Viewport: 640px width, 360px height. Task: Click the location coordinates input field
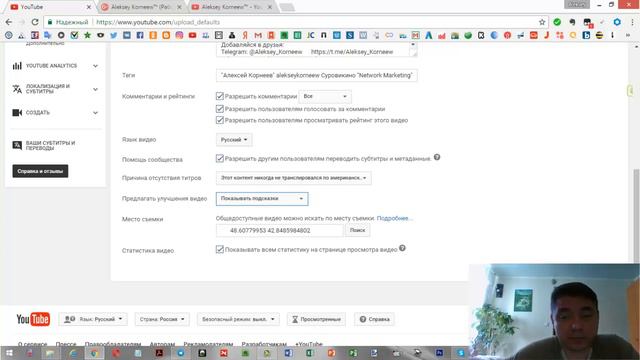click(280, 230)
